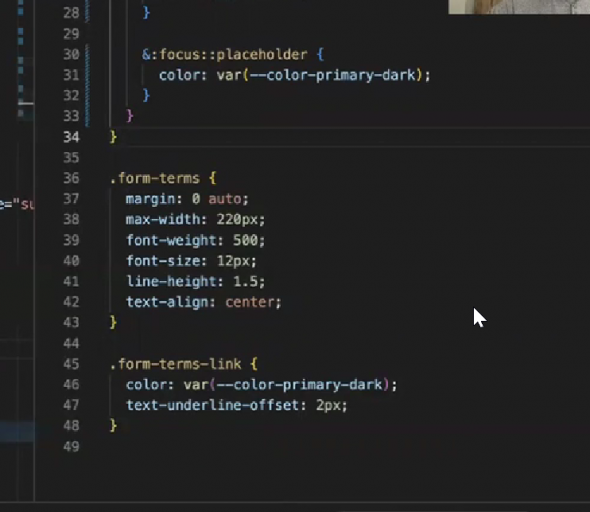Click the yellow closing brace on line 34
The height and width of the screenshot is (512, 590).
pos(113,137)
